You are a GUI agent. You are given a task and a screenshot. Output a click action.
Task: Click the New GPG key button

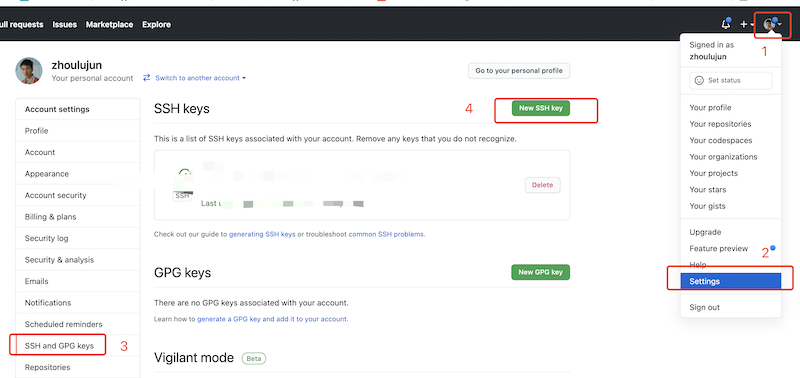[x=540, y=272]
